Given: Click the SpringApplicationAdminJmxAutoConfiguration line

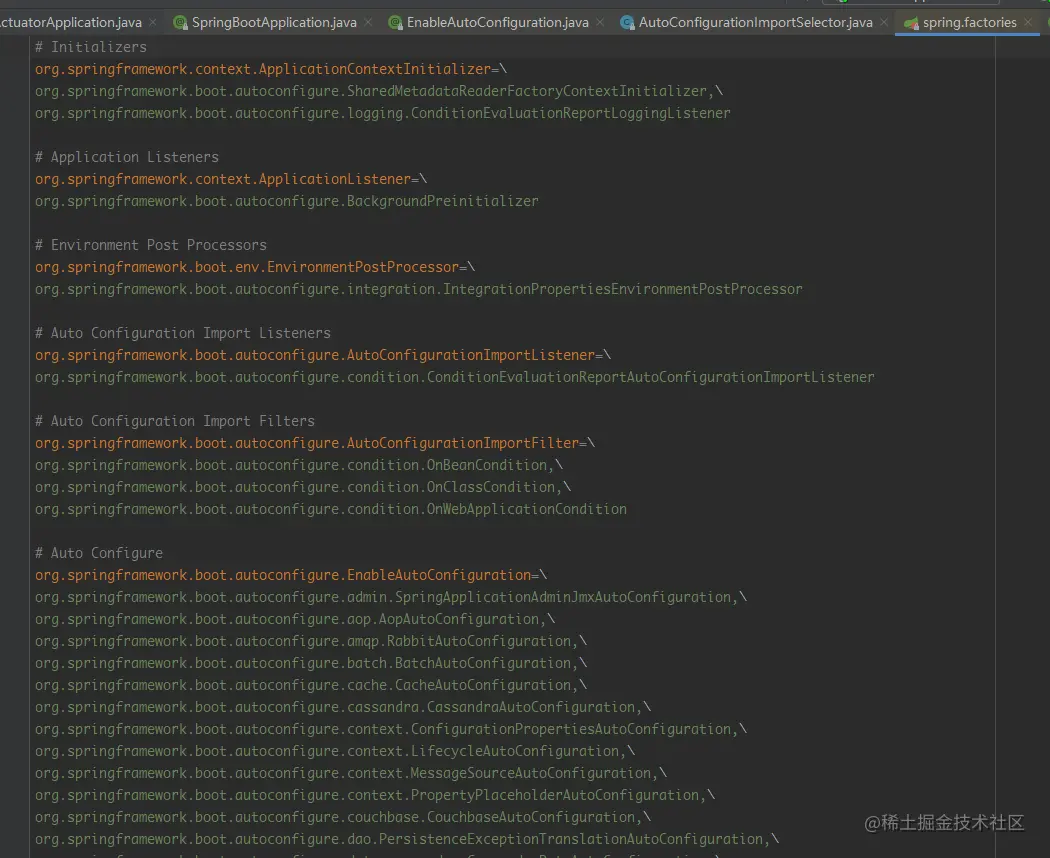Looking at the screenshot, I should pyautogui.click(x=391, y=597).
